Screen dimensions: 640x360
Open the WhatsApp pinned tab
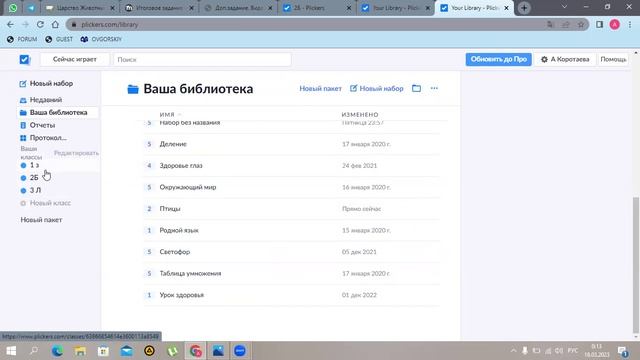[13, 8]
